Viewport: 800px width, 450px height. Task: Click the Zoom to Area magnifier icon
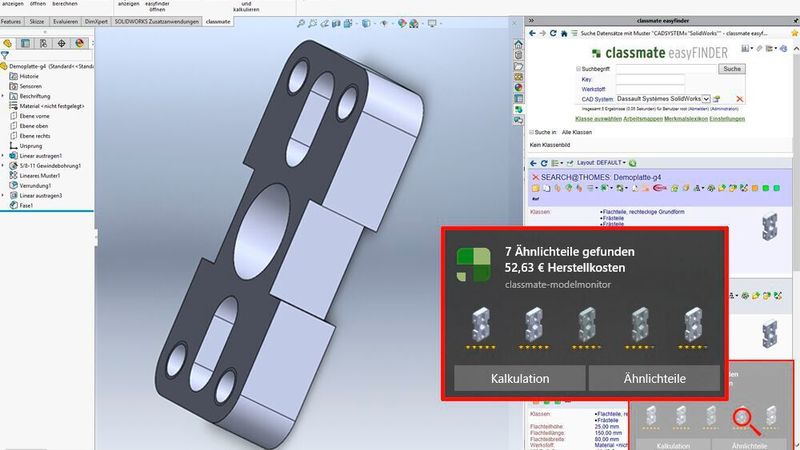(312, 23)
